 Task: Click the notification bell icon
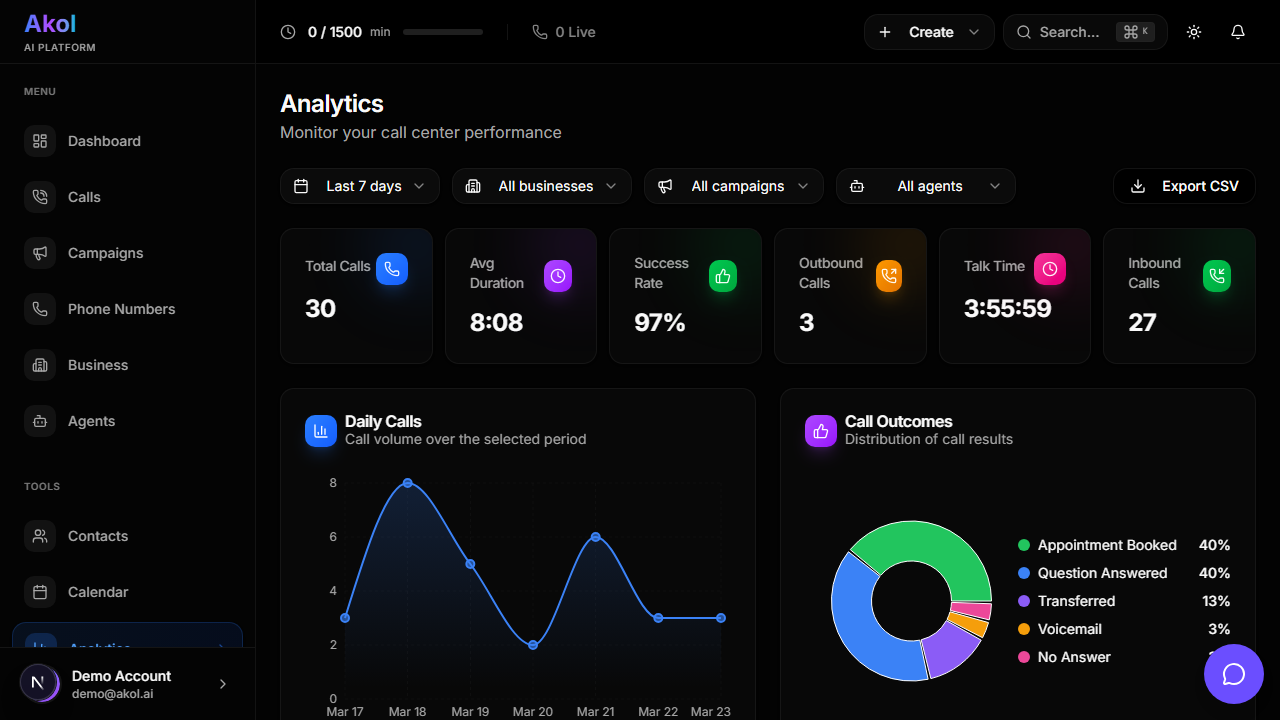pyautogui.click(x=1238, y=32)
